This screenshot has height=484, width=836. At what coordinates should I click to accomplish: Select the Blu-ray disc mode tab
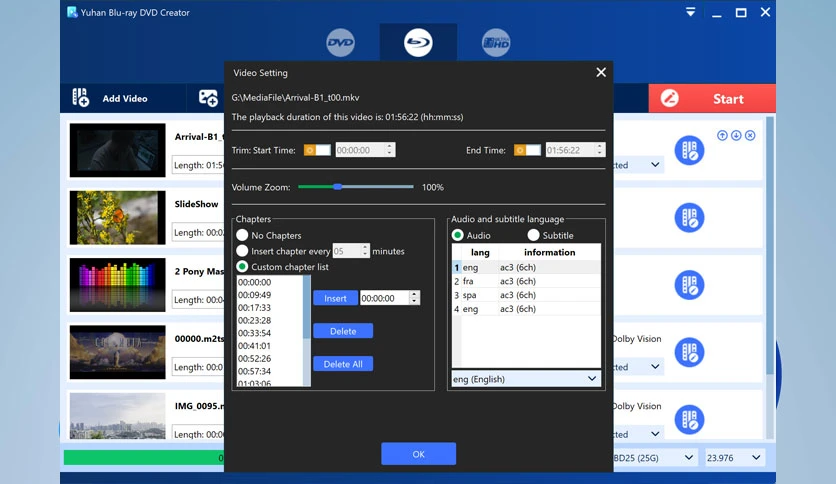pyautogui.click(x=418, y=43)
